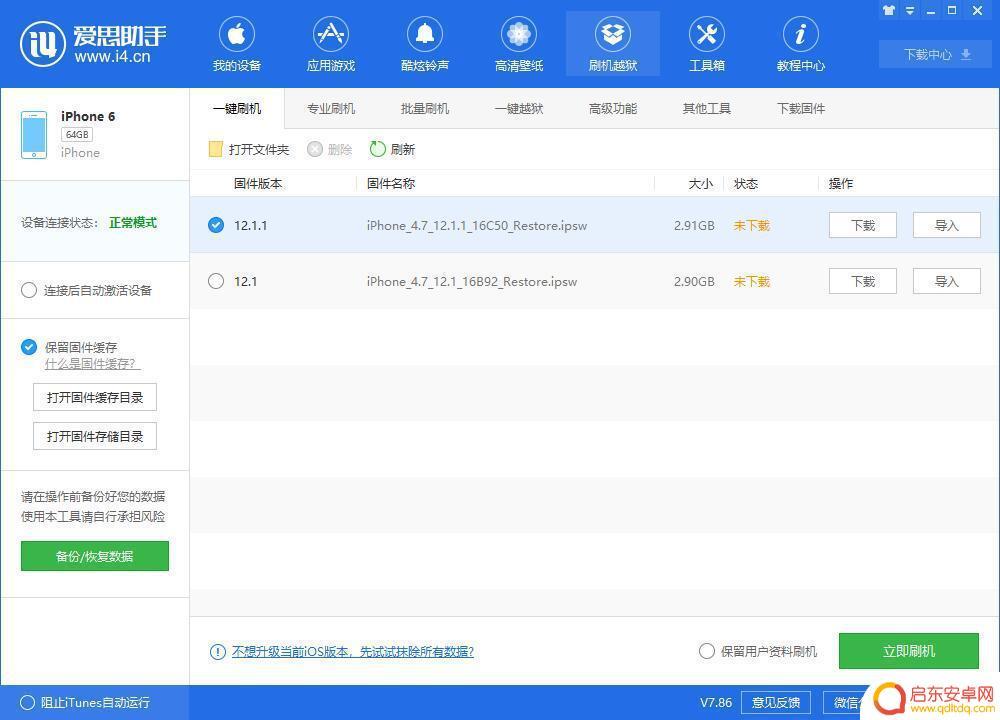This screenshot has height=720, width=1000.
Task: Click 未下载 status in 12.1 row
Action: coord(751,282)
